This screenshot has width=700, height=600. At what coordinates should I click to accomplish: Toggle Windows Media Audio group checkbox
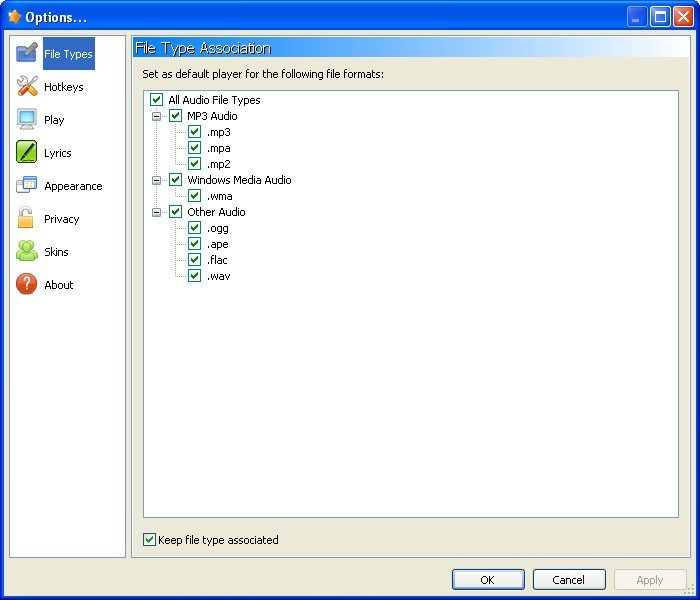point(175,180)
